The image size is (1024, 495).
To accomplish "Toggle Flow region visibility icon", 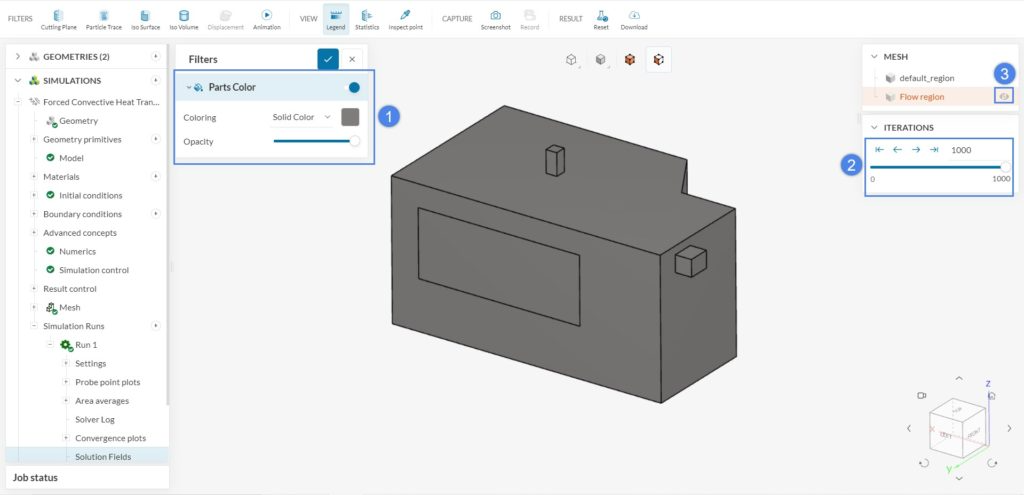I will (x=1004, y=96).
